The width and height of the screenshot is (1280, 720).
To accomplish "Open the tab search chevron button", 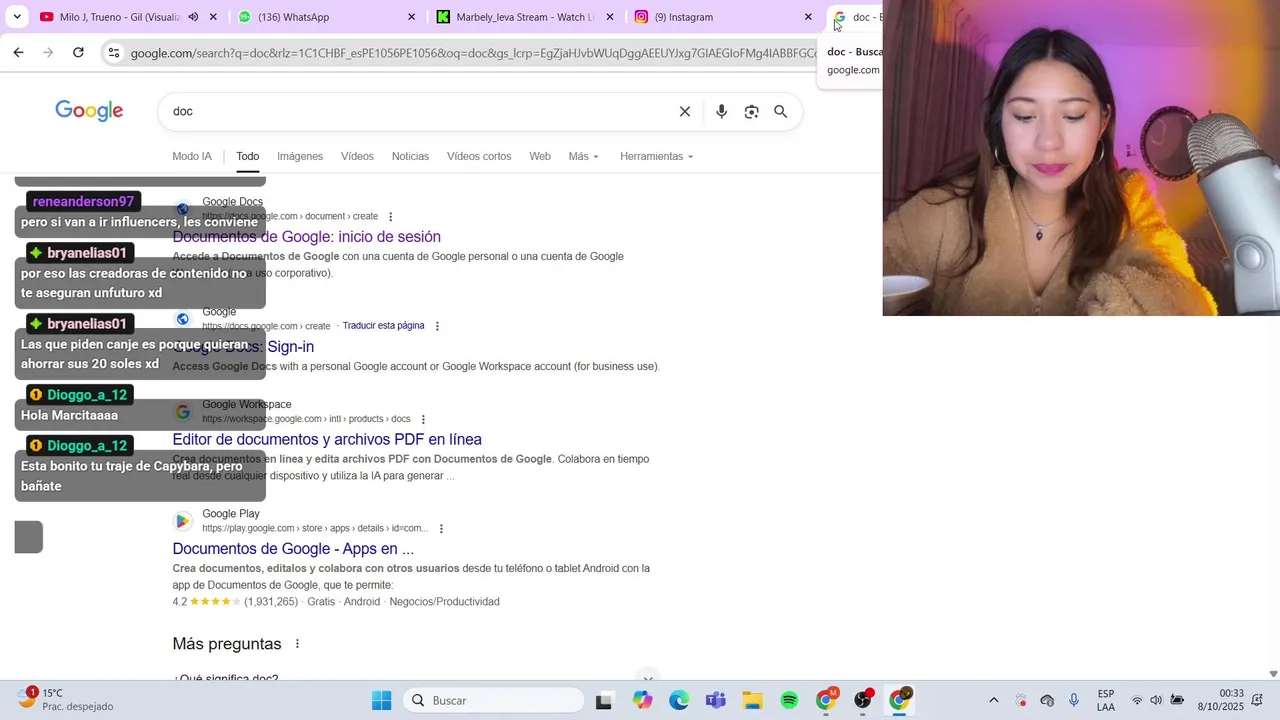I will pos(16,17).
